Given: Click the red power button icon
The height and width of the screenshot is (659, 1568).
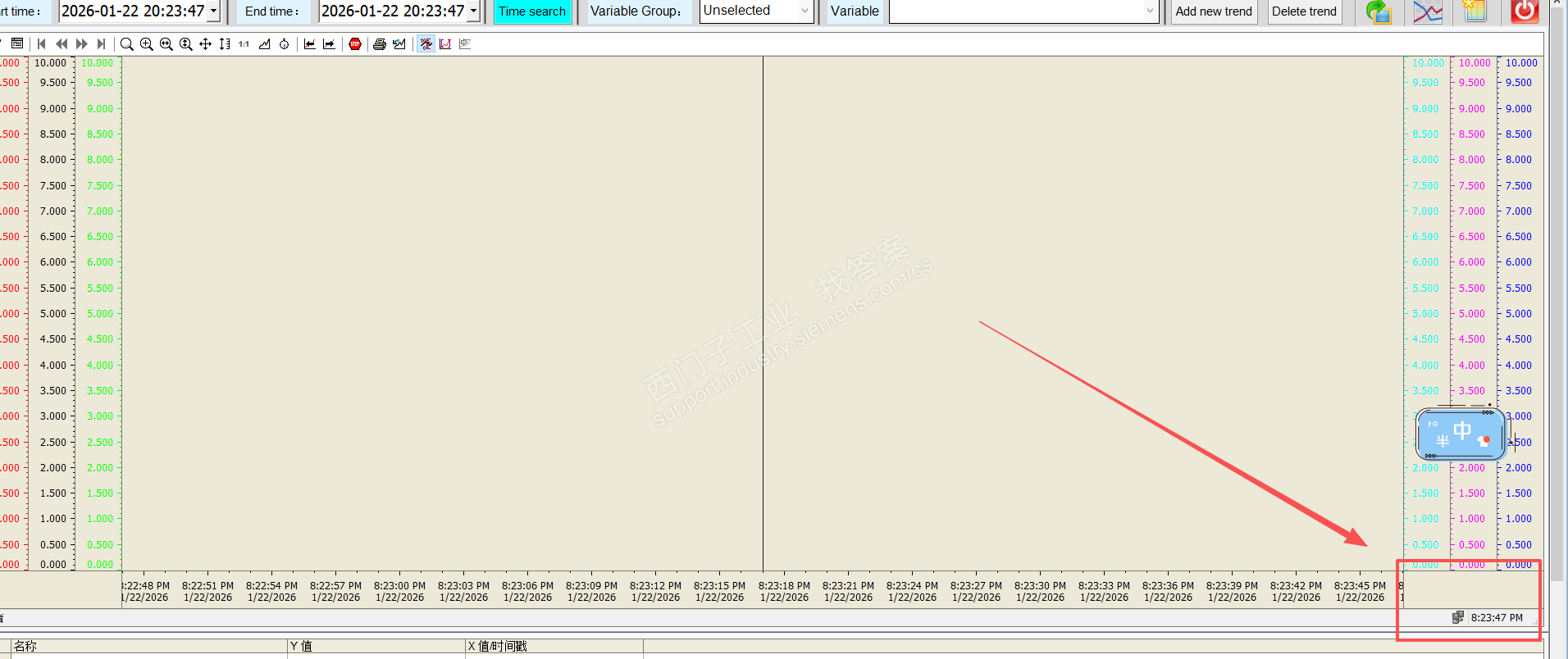Looking at the screenshot, I should click(1525, 11).
